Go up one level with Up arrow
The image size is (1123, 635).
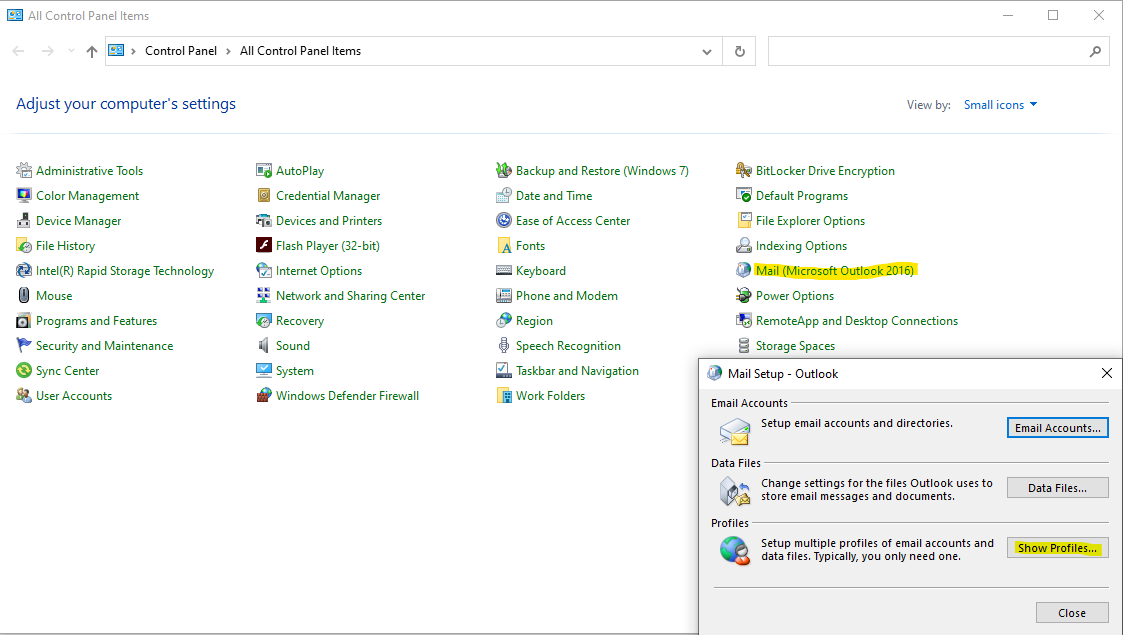(x=92, y=51)
